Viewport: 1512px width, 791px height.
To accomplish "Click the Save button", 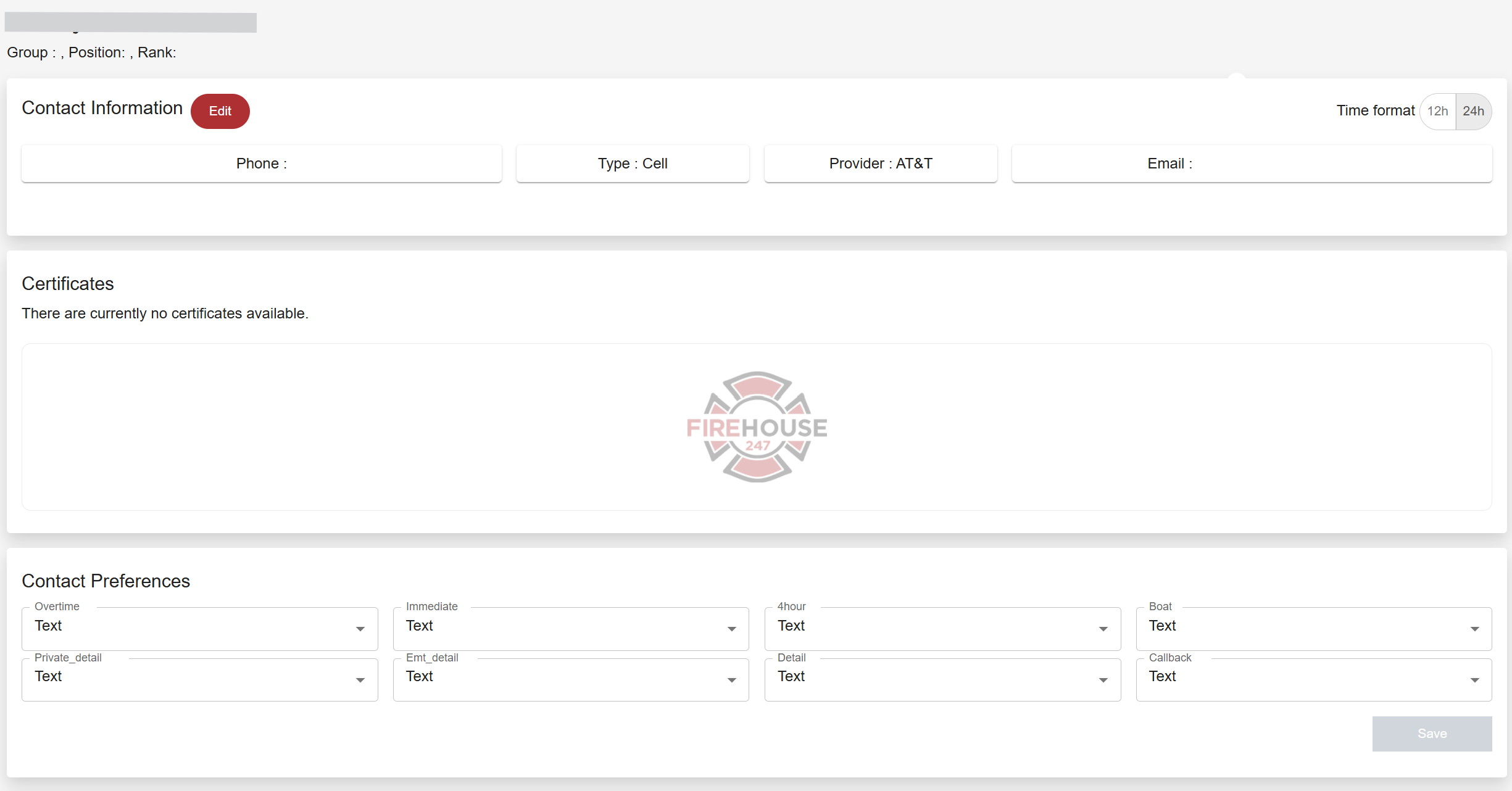I will click(1432, 734).
